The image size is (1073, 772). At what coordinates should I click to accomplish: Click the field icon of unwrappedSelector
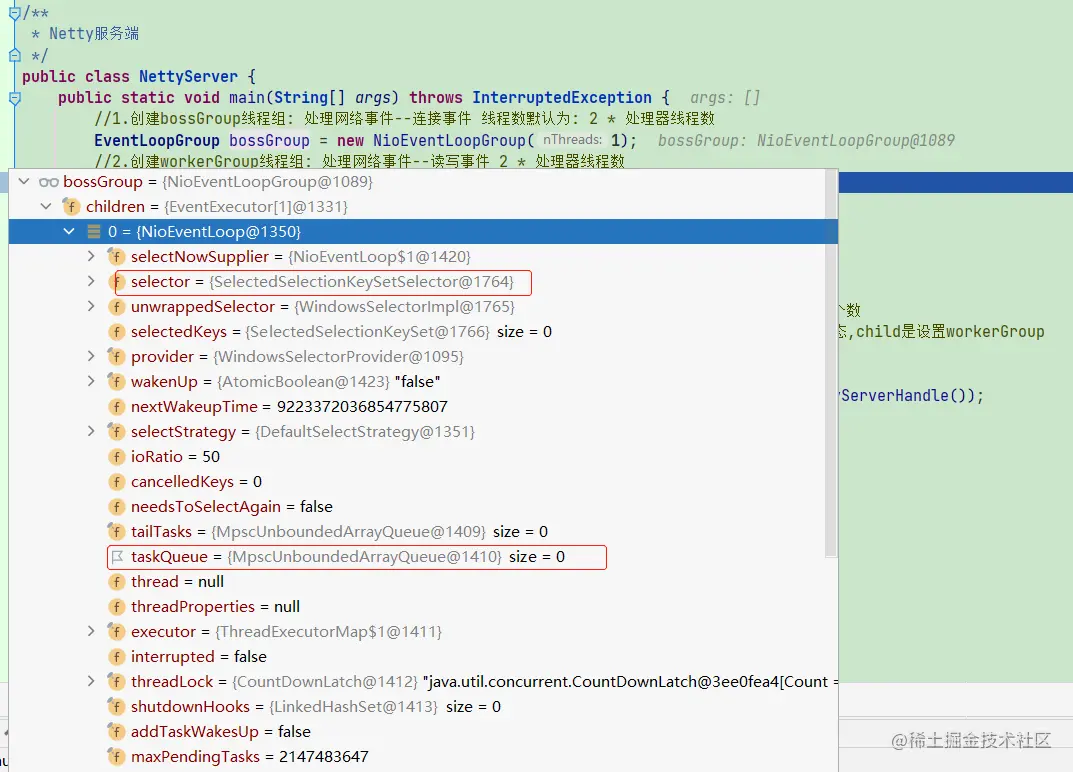coord(116,307)
